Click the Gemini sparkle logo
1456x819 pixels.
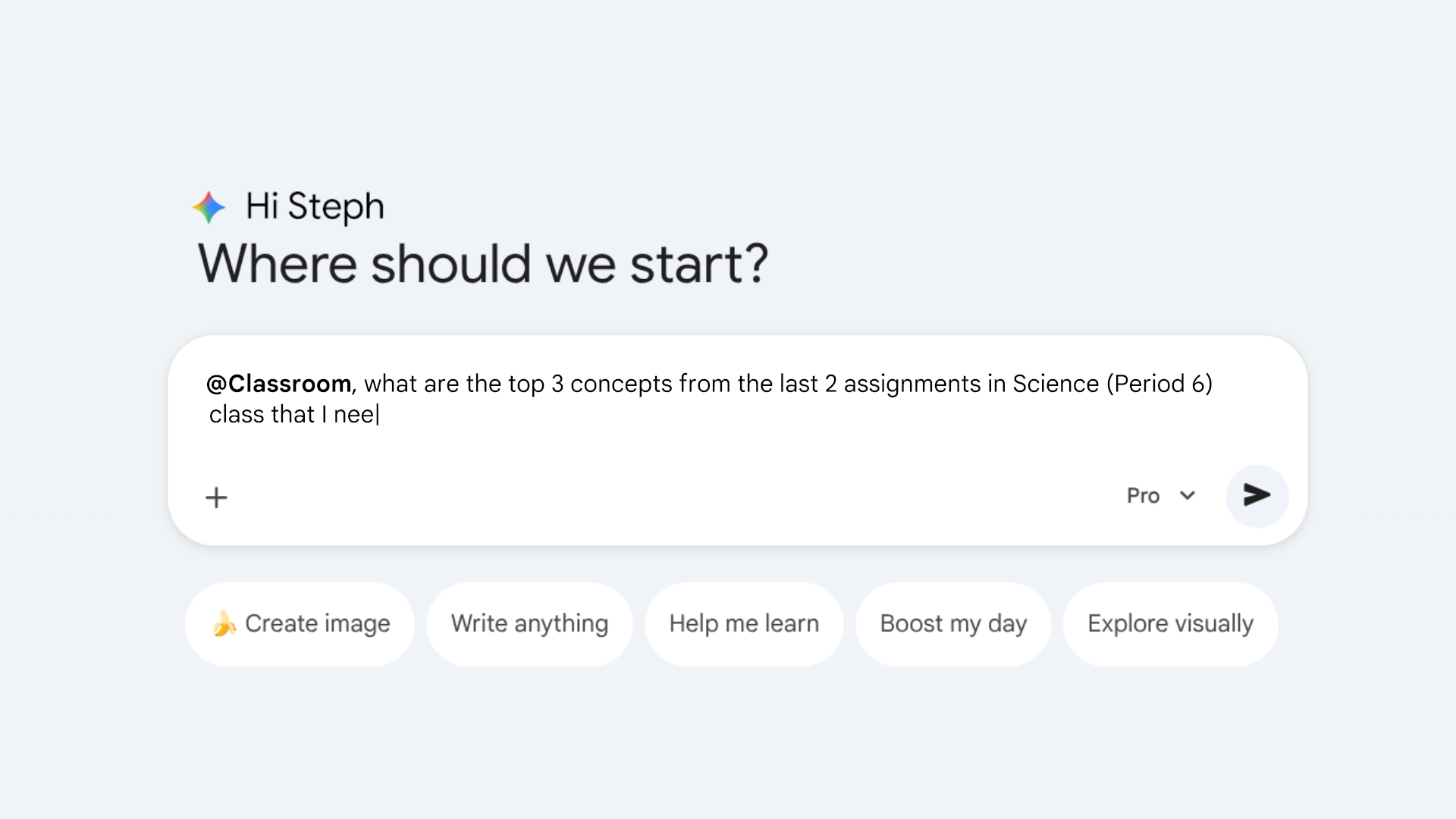[x=209, y=207]
